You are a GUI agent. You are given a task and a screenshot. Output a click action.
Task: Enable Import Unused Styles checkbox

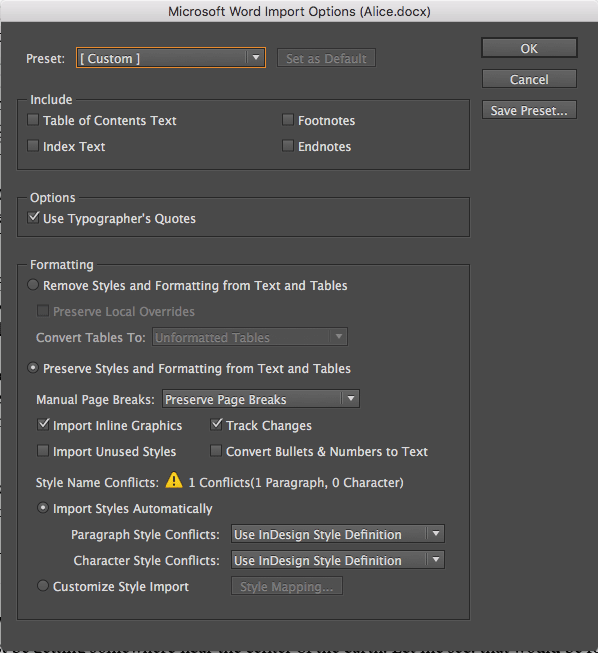tap(43, 451)
